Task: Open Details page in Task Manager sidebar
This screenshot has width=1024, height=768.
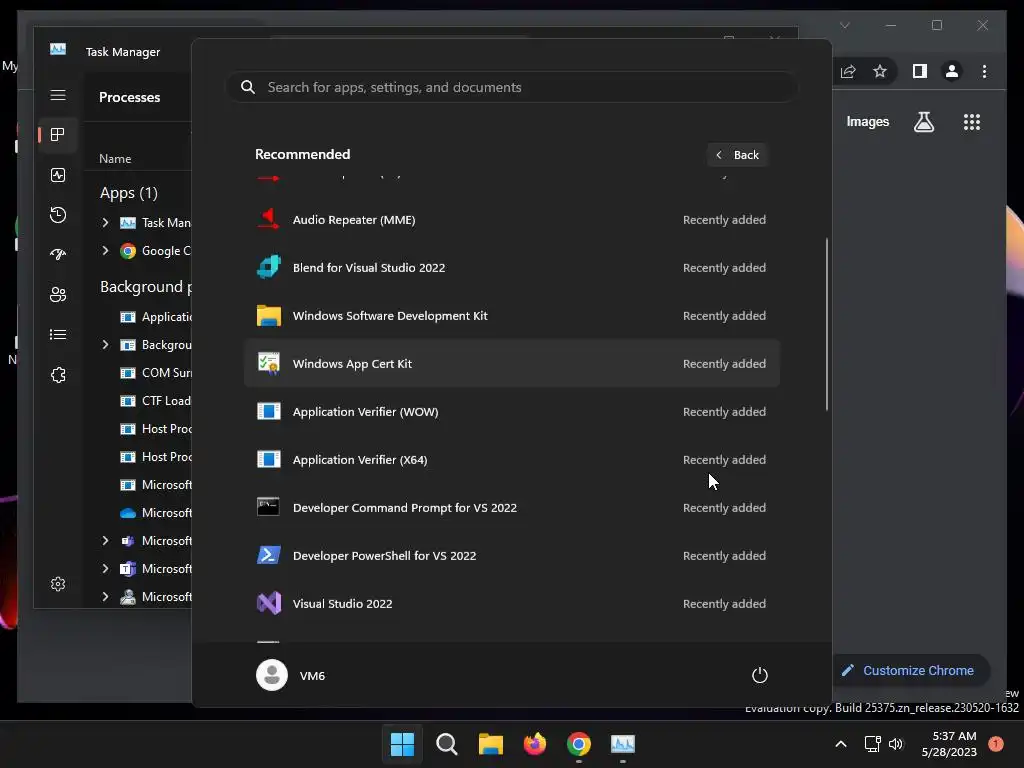Action: click(x=58, y=335)
